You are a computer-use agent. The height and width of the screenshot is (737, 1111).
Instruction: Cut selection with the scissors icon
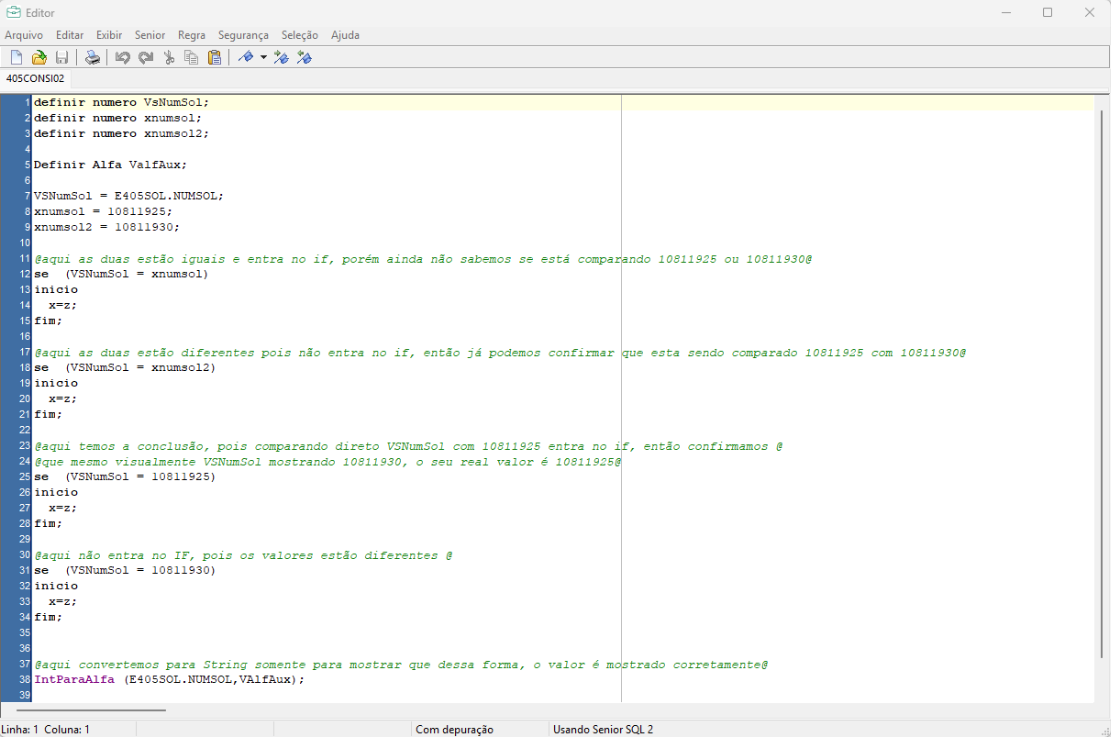[168, 57]
